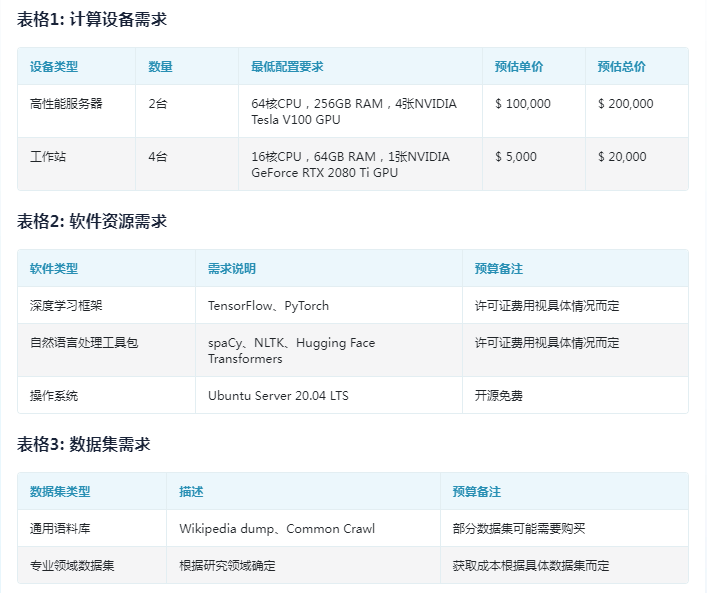The width and height of the screenshot is (707, 593).
Task: Select the $ 20,000 total price cell
Action: tap(637, 164)
